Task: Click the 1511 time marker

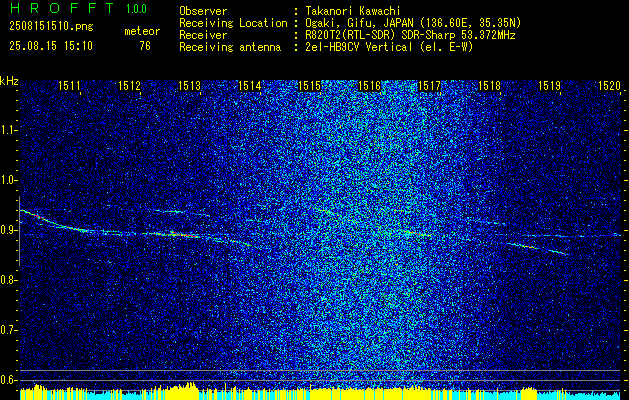Action: tap(70, 85)
